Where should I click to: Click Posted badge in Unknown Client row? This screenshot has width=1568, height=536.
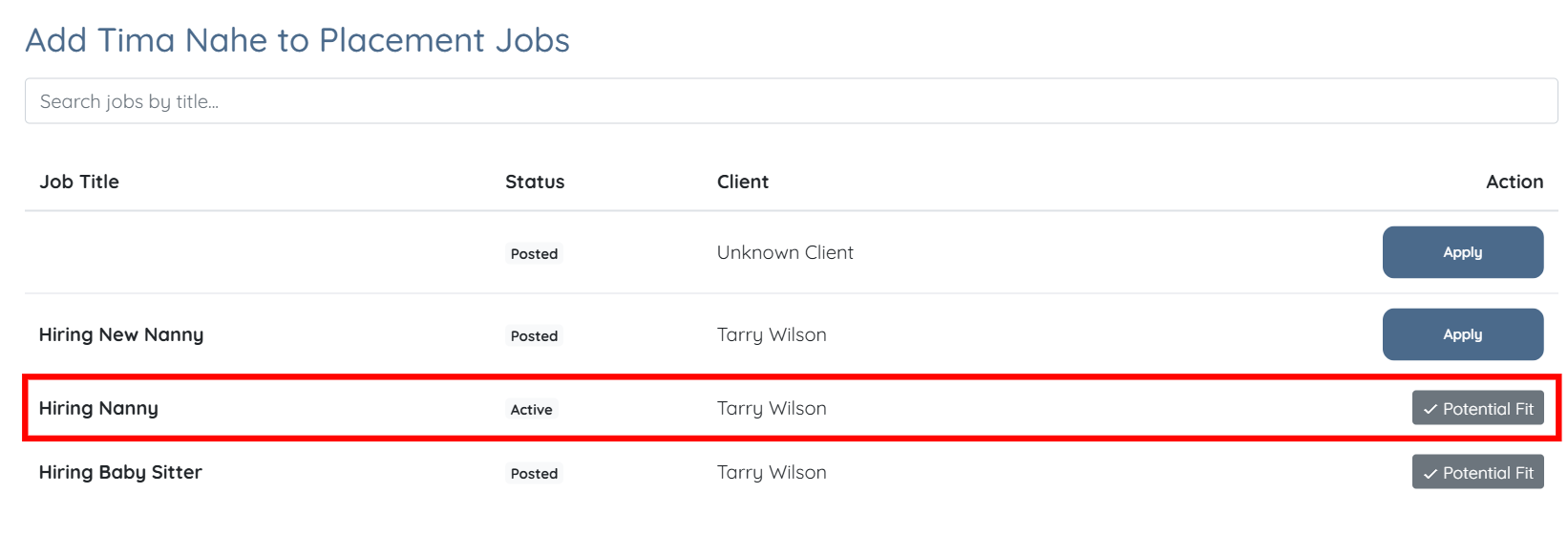click(534, 254)
